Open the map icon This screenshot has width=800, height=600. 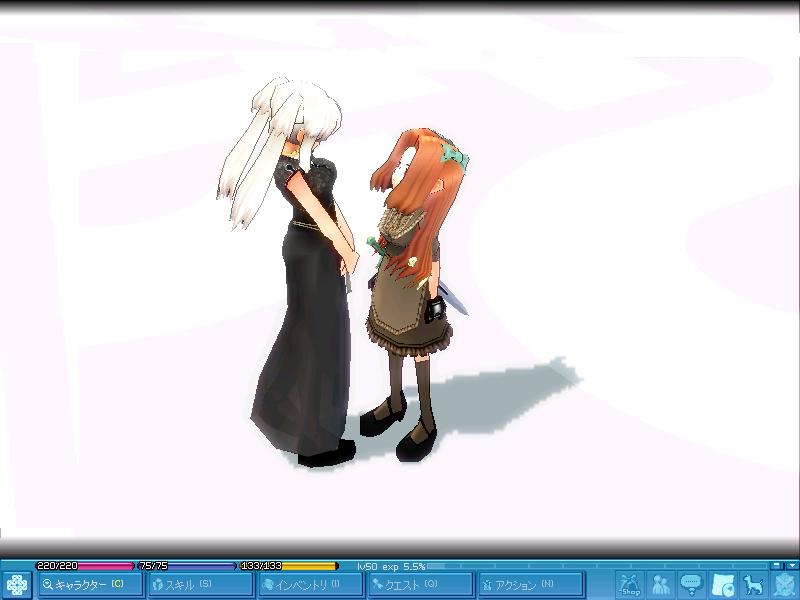[x=722, y=584]
